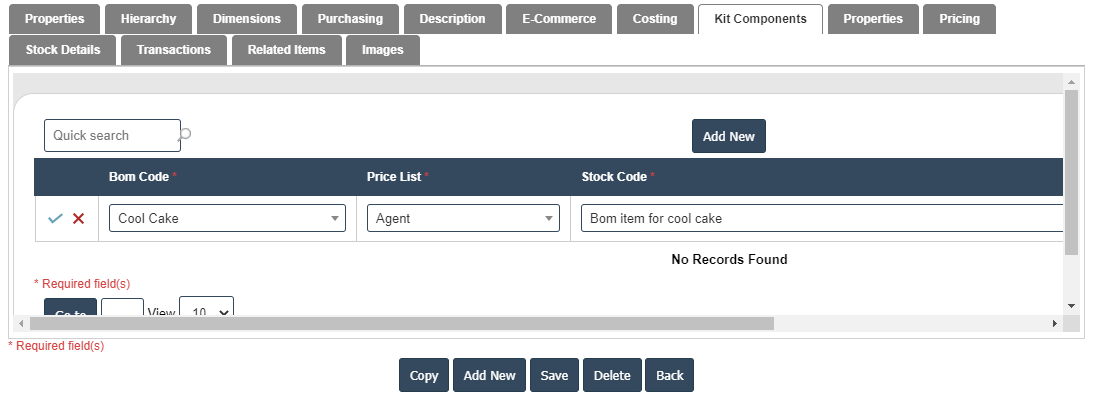Image resolution: width=1097 pixels, height=400 pixels.
Task: Click Add New above the components grid
Action: click(x=728, y=136)
